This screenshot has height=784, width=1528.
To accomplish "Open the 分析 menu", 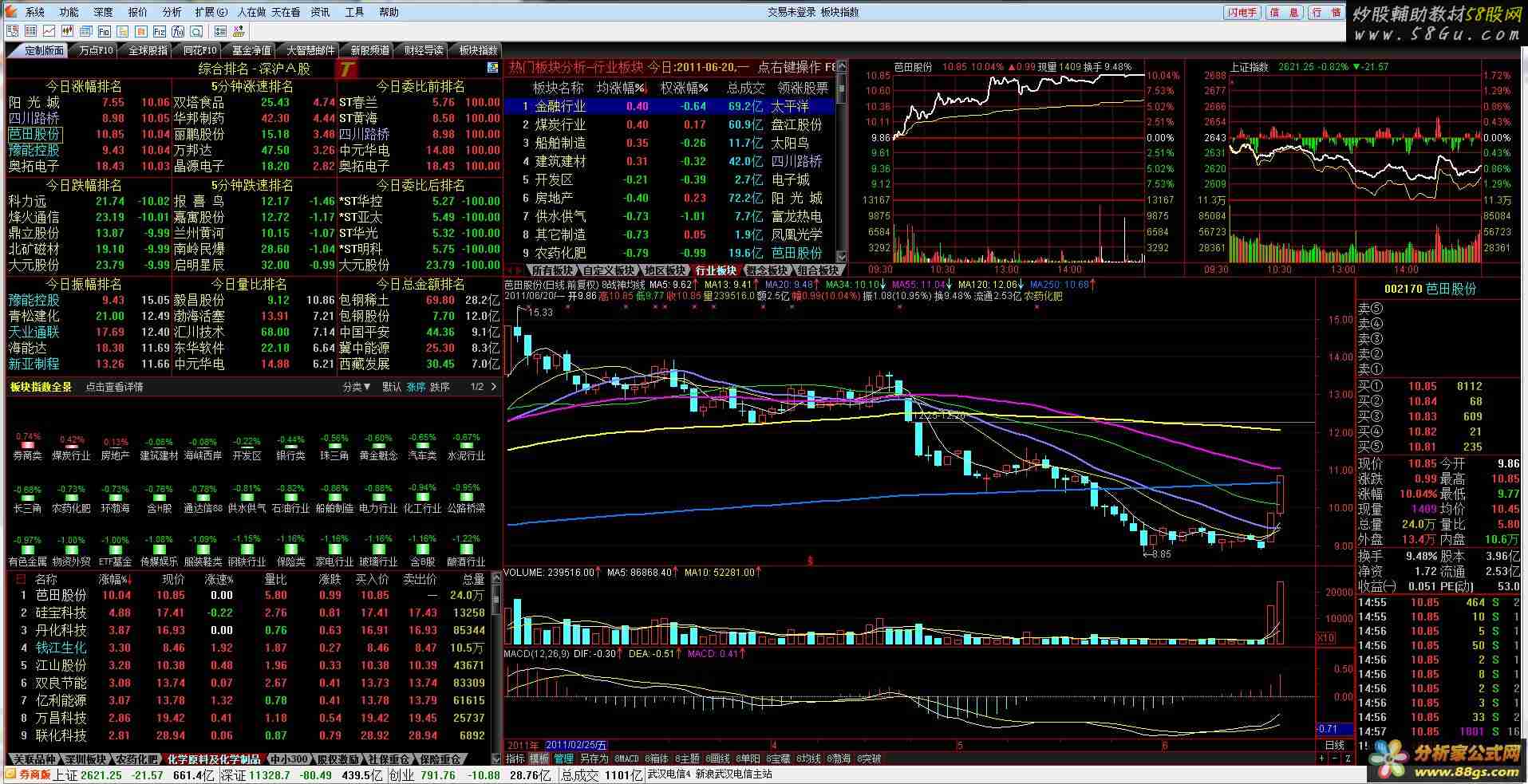I will coord(172,12).
